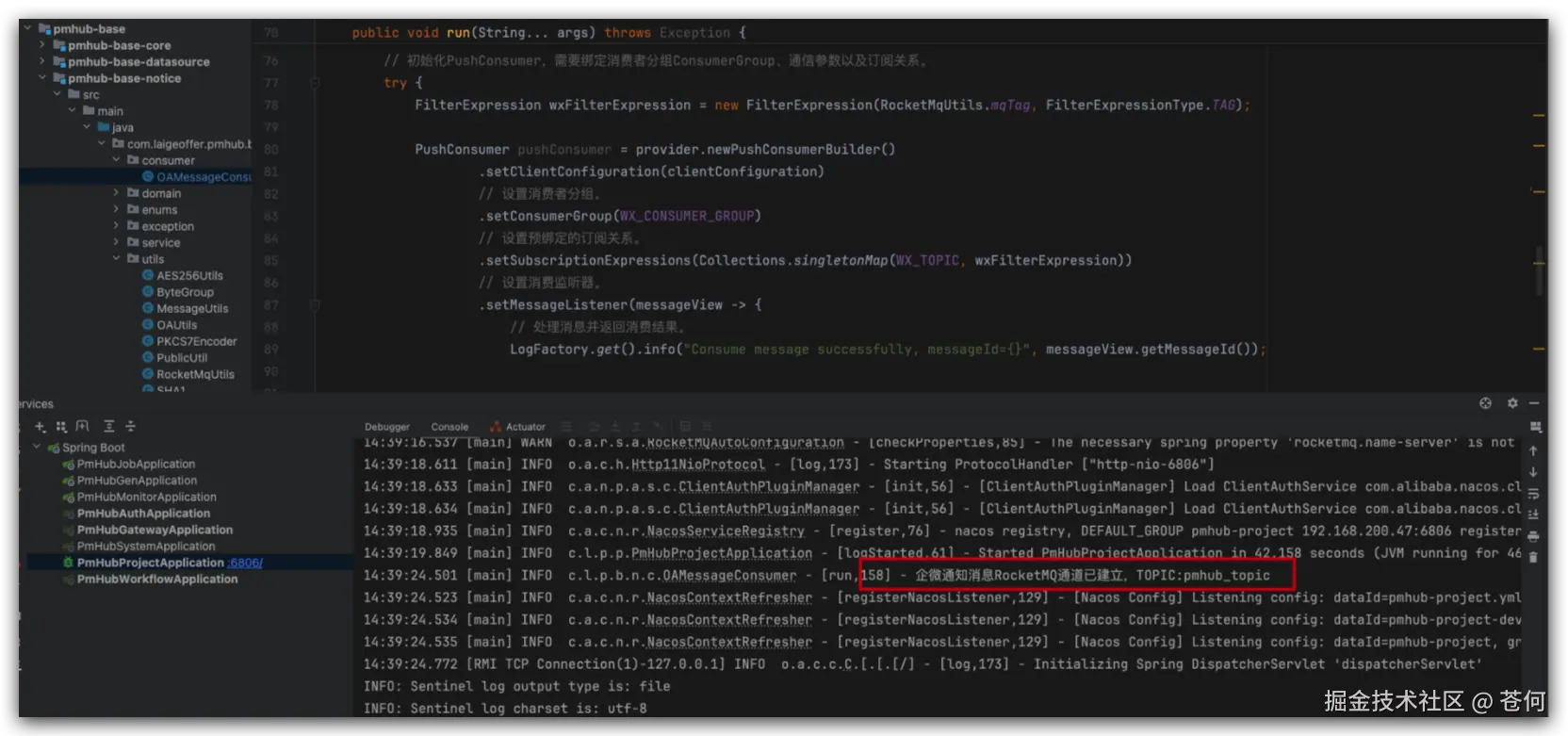Viewport: 1568px width, 736px height.
Task: Select PmHubAuthApplication service
Action: [143, 514]
